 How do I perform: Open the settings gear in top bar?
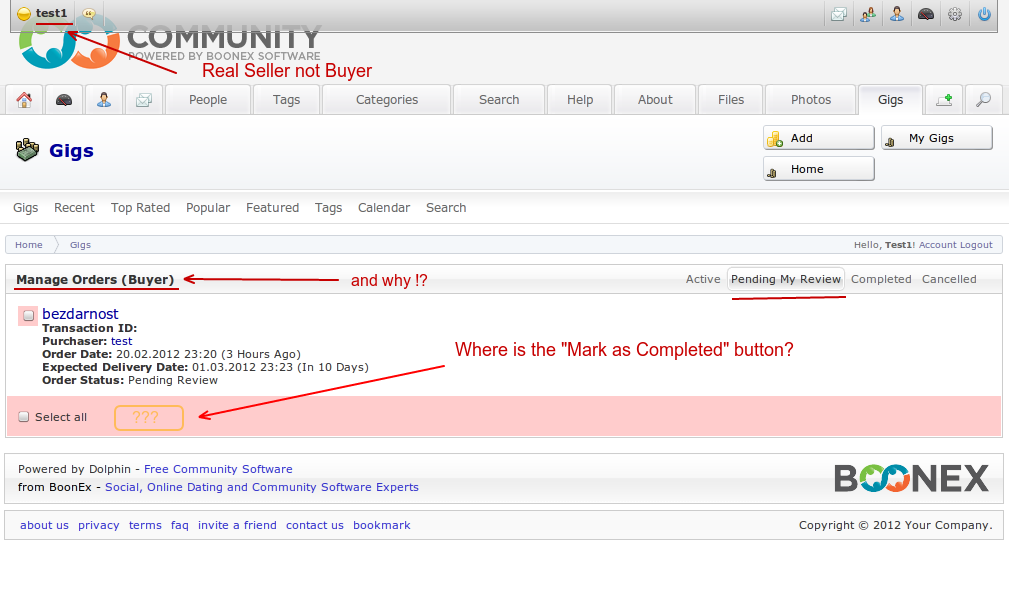[955, 14]
